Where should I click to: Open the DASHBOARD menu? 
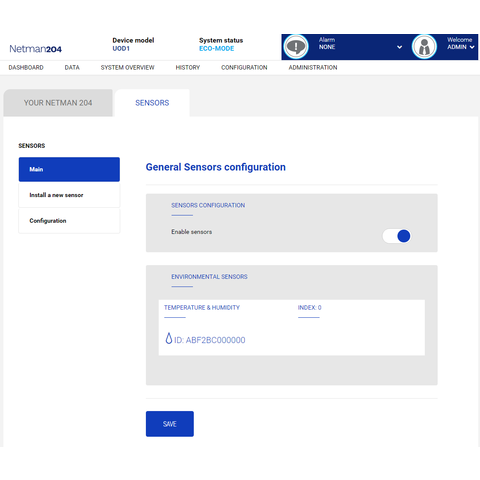(x=26, y=68)
